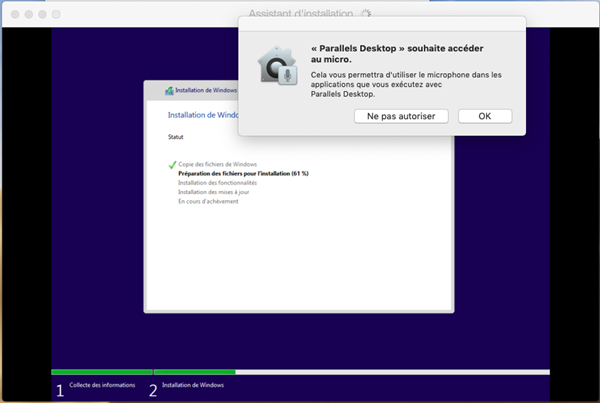Image resolution: width=600 pixels, height=403 pixels.
Task: Click Ne pas autoriser button
Action: coord(401,116)
